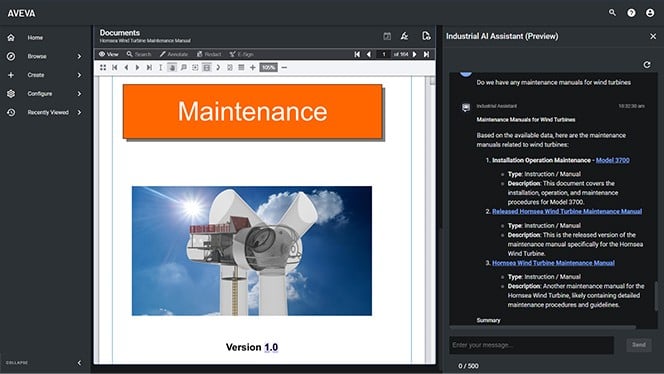Click the AVEVA logo
Image resolution: width=664 pixels, height=374 pixels.
[21, 13]
